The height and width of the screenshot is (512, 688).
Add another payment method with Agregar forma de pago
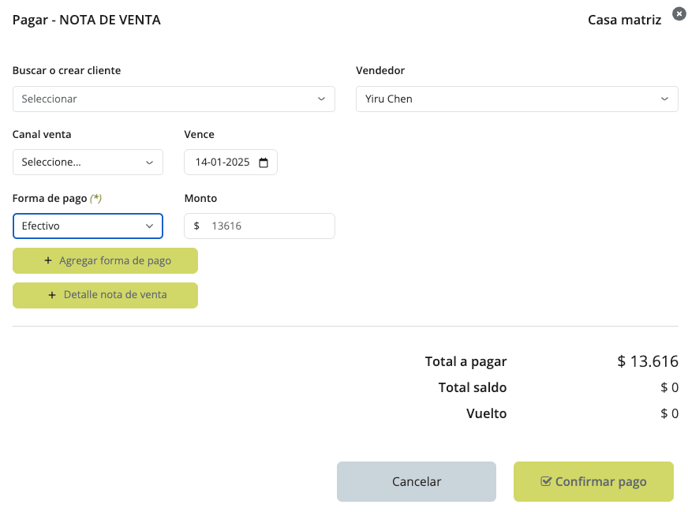point(105,261)
